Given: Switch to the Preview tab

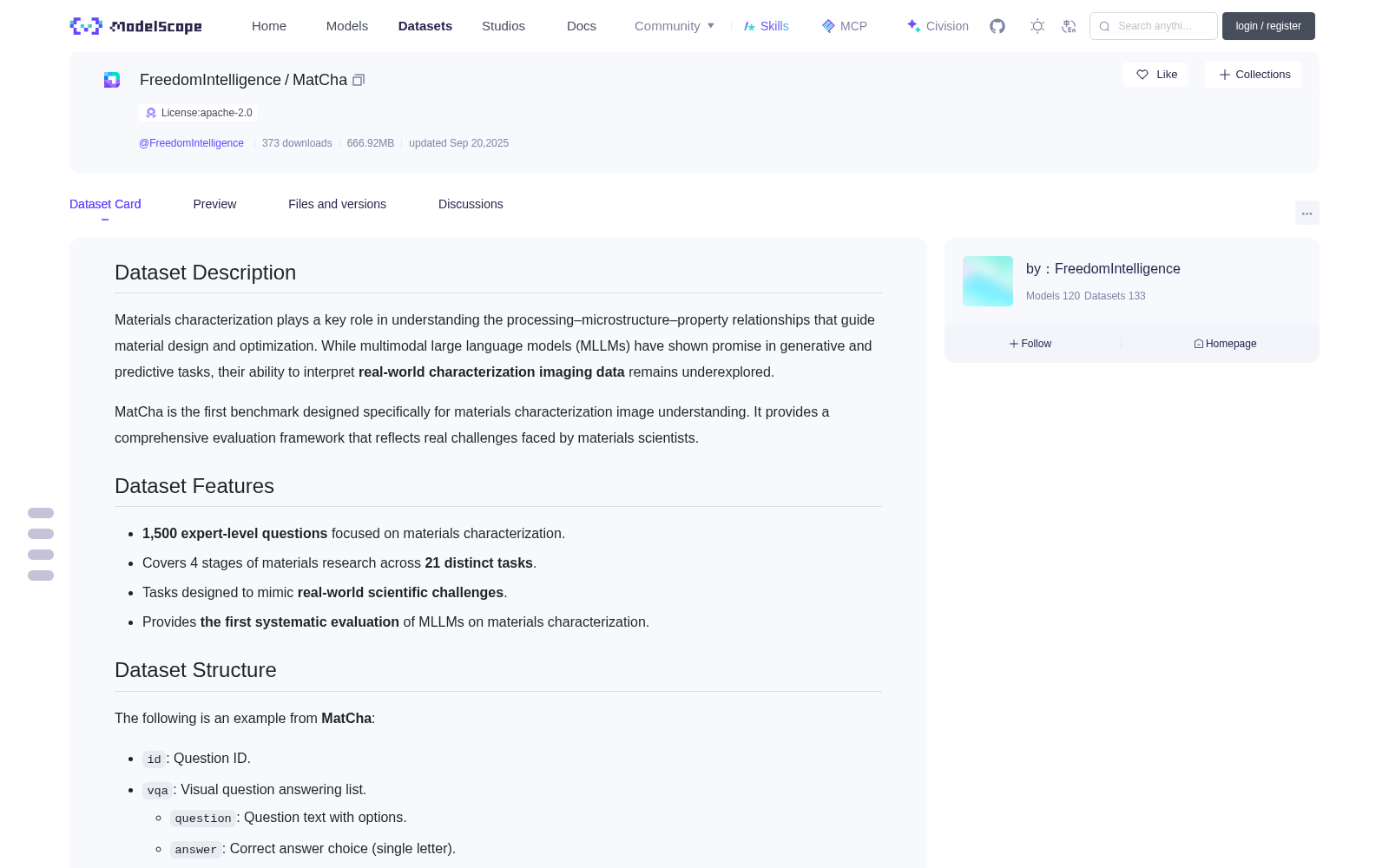Looking at the screenshot, I should pyautogui.click(x=214, y=204).
